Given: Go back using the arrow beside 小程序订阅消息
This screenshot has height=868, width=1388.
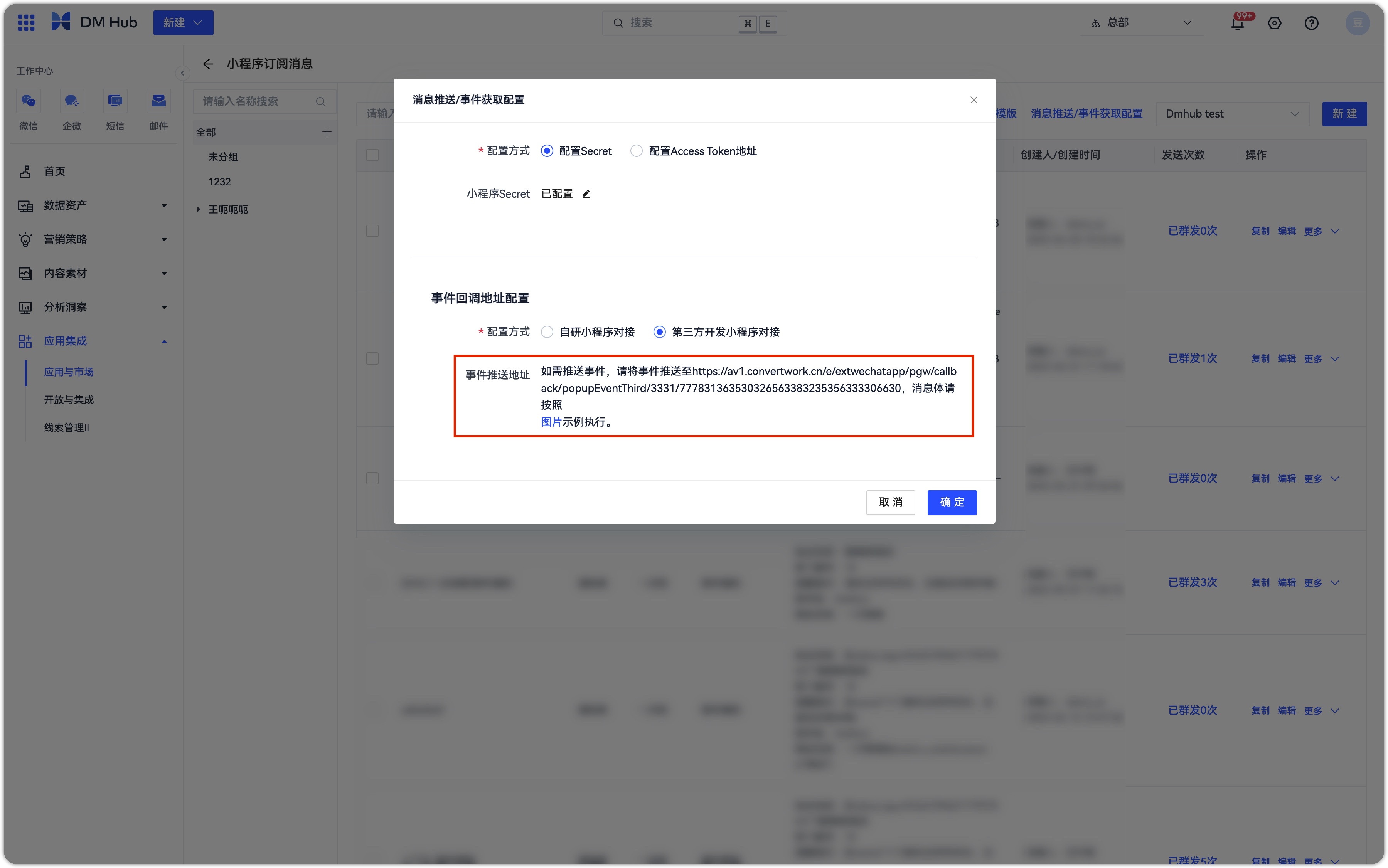Looking at the screenshot, I should coord(208,64).
